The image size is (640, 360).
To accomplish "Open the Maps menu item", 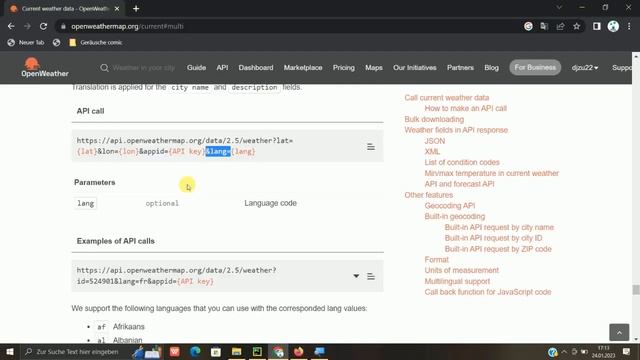I will pos(374,68).
